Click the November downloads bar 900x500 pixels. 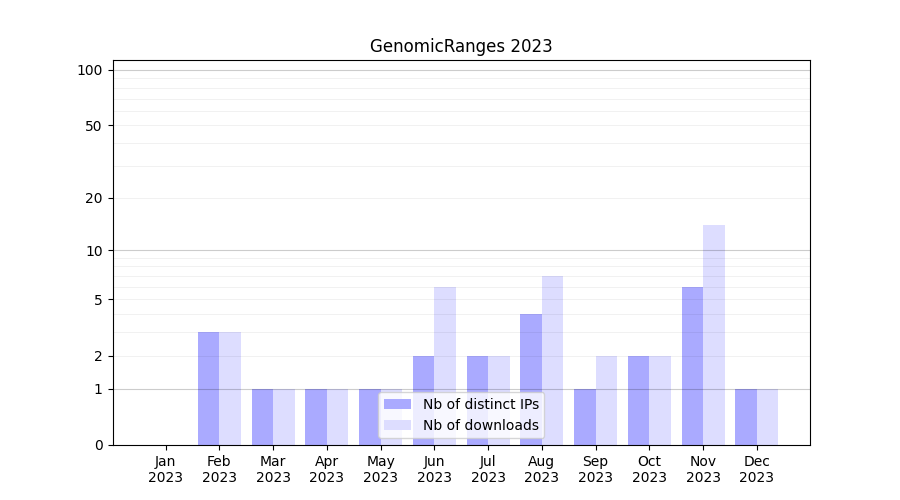(714, 335)
